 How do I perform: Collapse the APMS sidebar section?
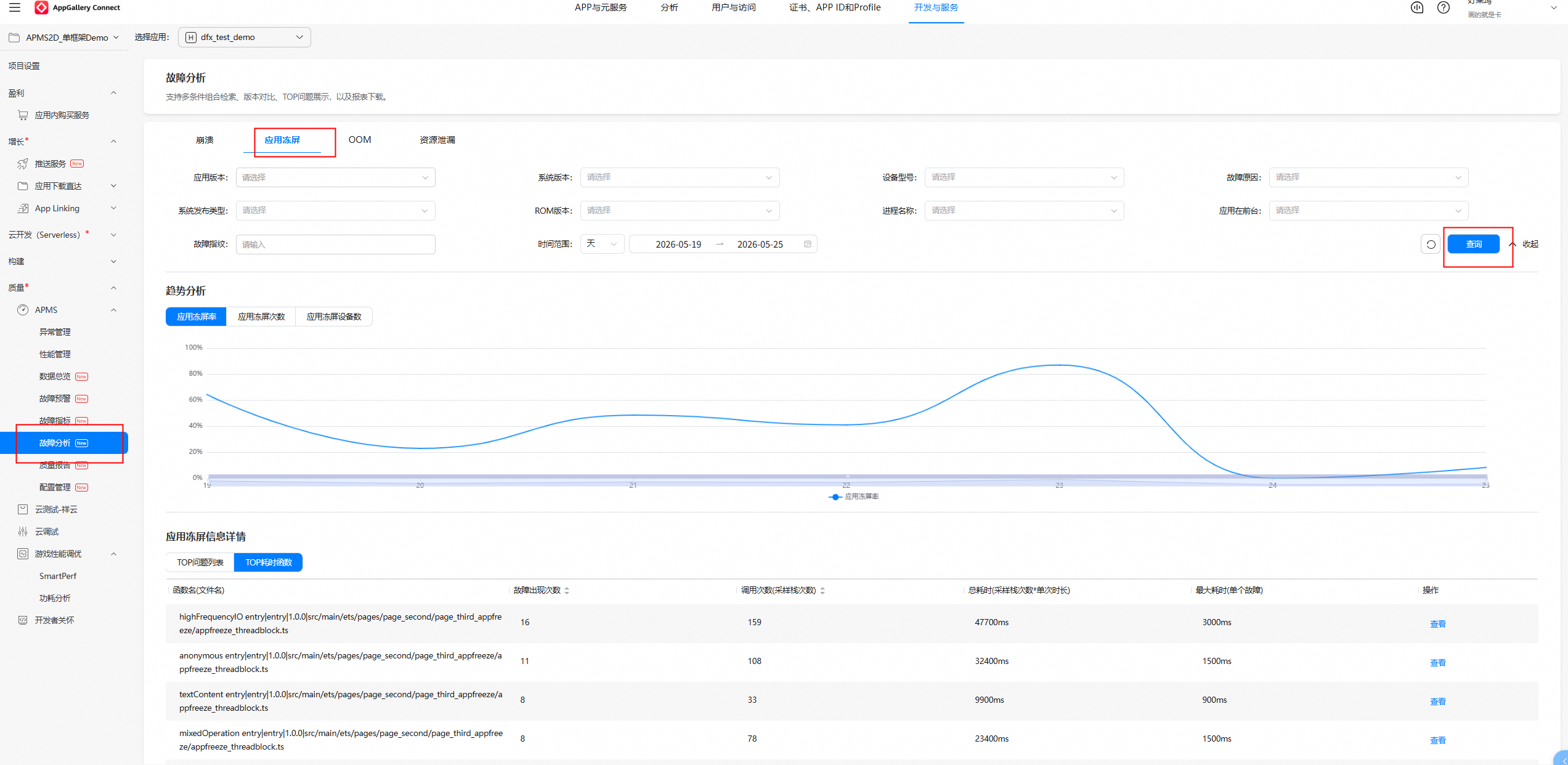pyautogui.click(x=113, y=310)
